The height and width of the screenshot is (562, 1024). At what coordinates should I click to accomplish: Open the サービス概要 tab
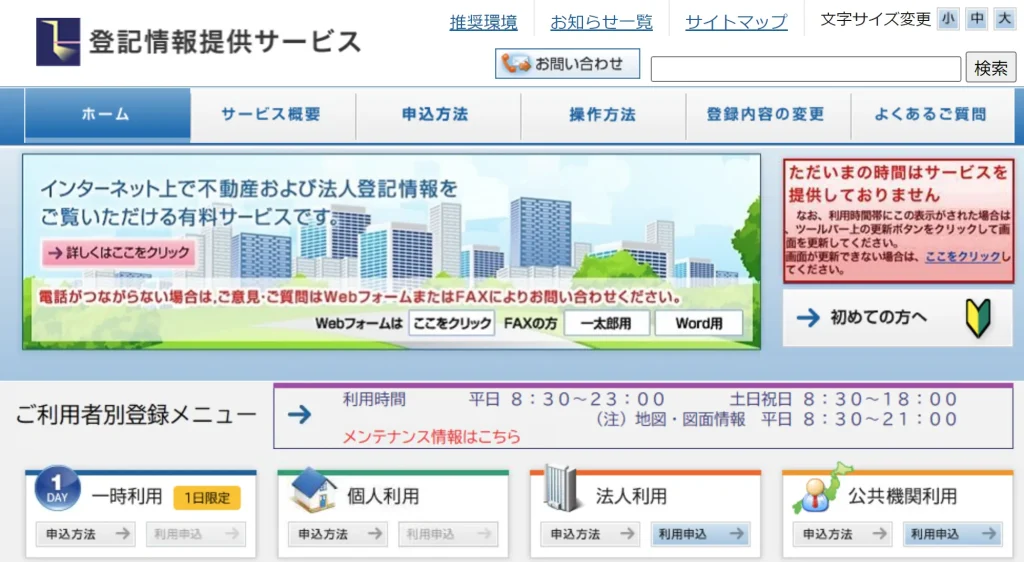pyautogui.click(x=272, y=115)
